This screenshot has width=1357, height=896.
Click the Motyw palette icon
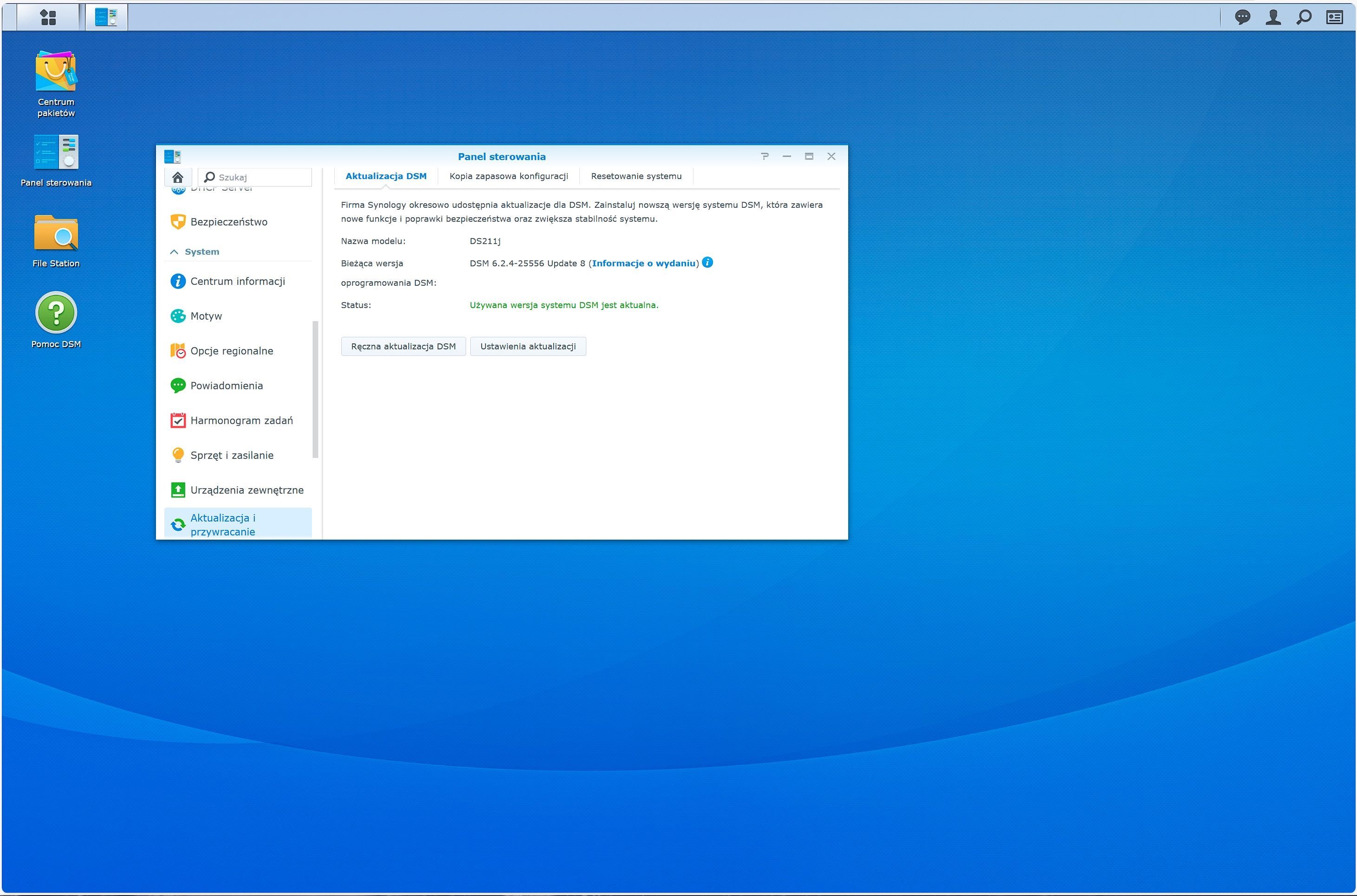178,316
